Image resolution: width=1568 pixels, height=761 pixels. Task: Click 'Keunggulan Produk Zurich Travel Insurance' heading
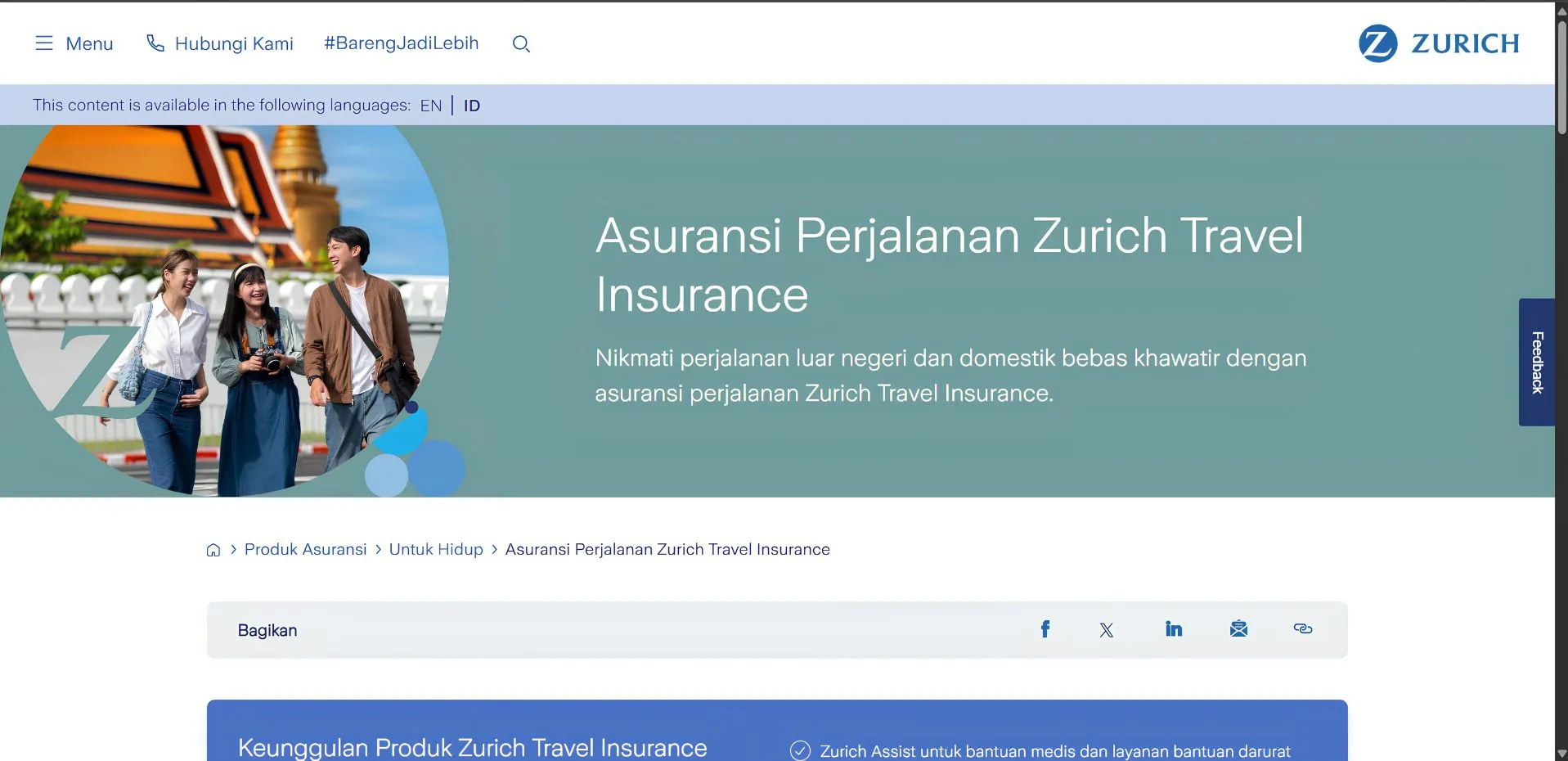[x=472, y=748]
